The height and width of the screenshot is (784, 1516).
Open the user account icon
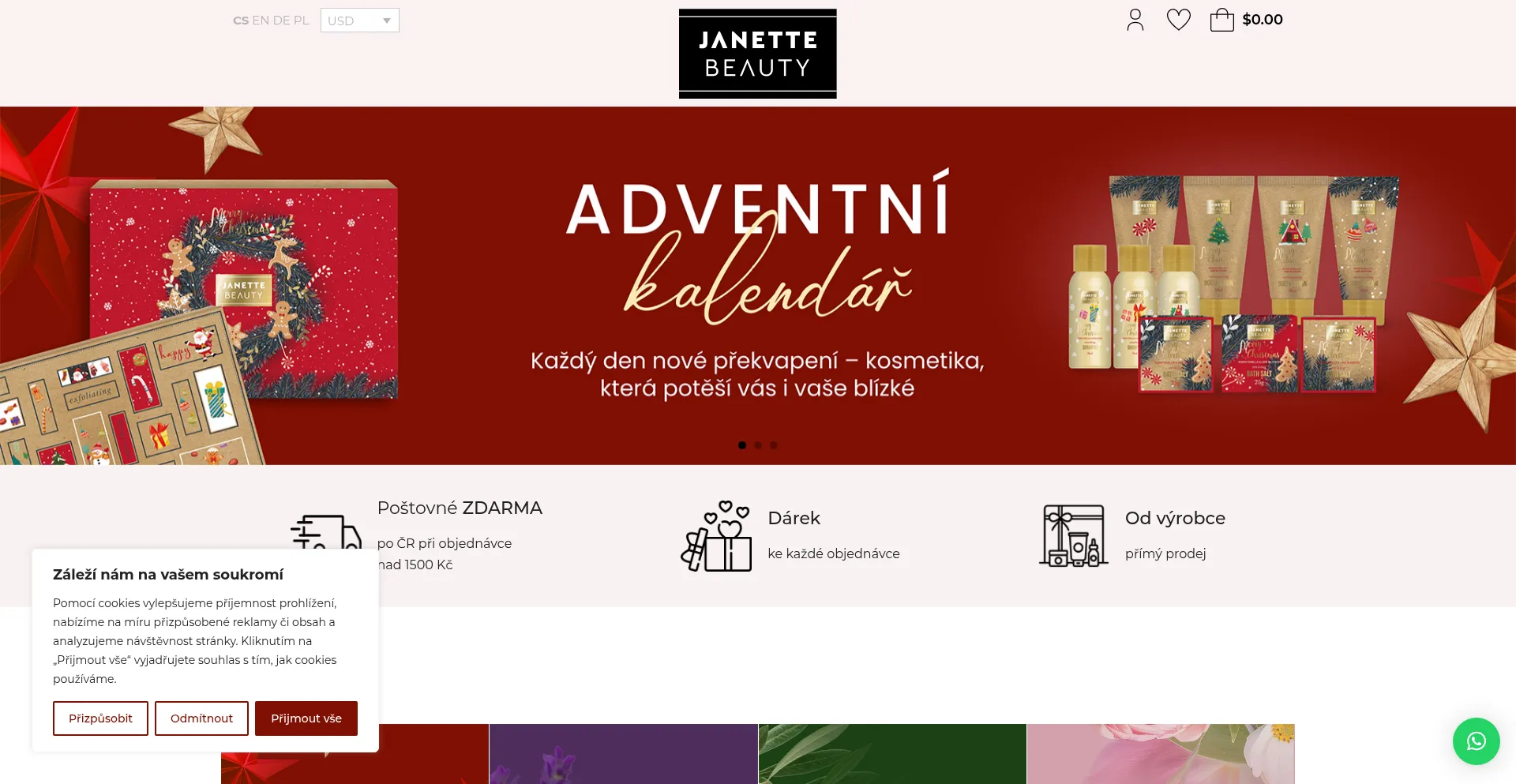coord(1135,20)
